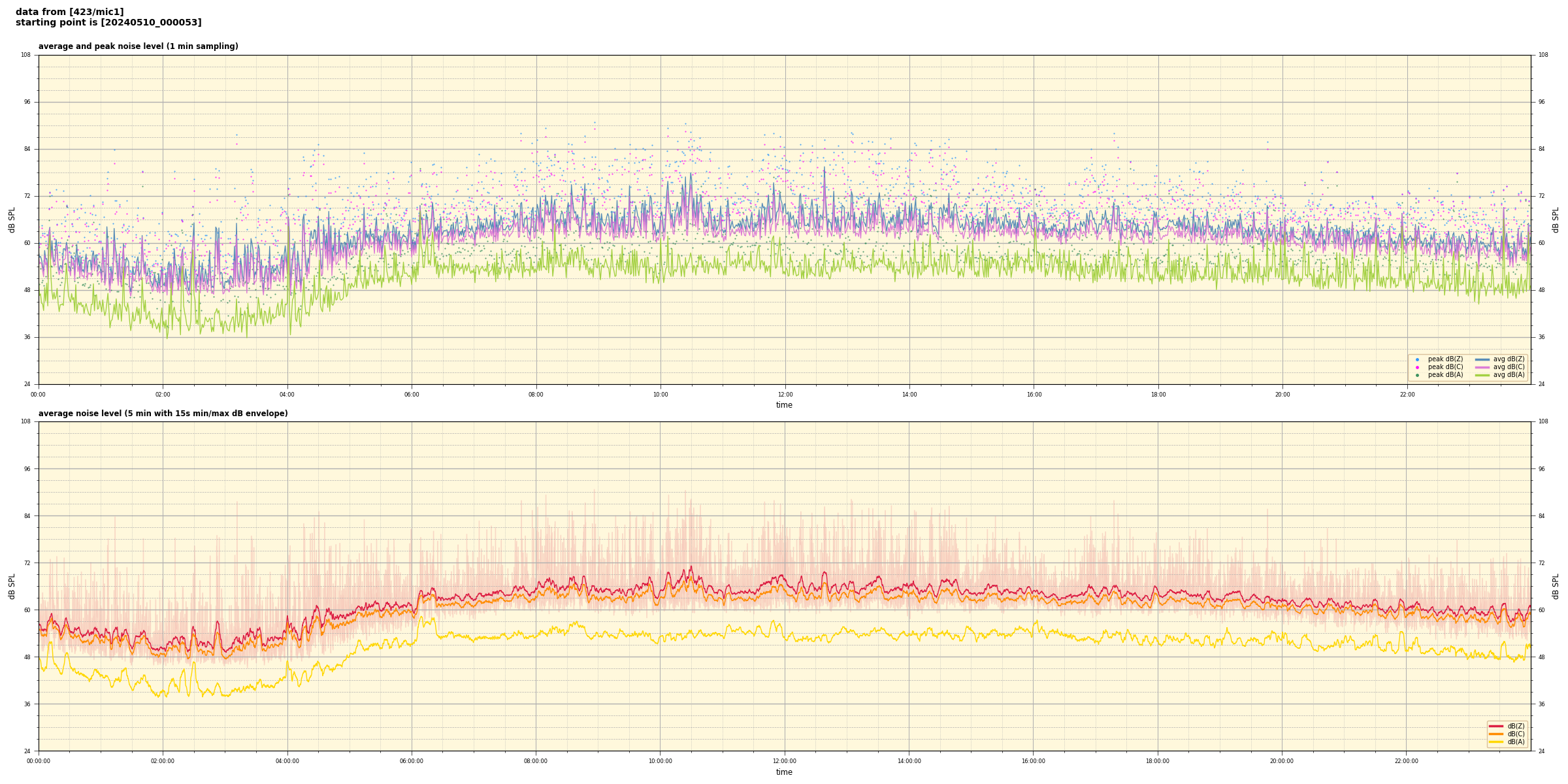This screenshot has height=784, width=1568.
Task: Select the avg dB(Z) blue legend line
Action: tap(1482, 359)
